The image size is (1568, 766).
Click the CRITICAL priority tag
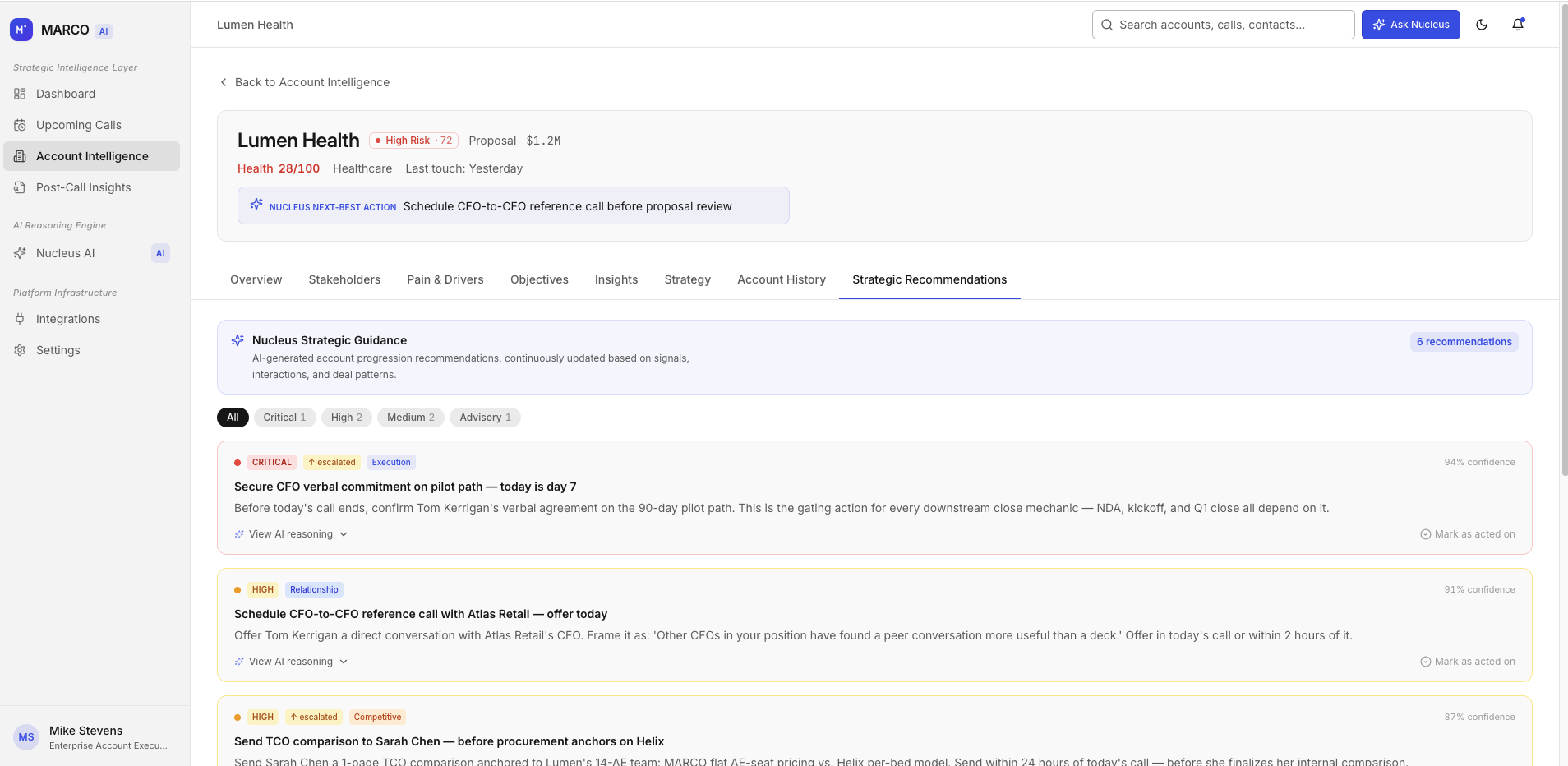pos(271,463)
